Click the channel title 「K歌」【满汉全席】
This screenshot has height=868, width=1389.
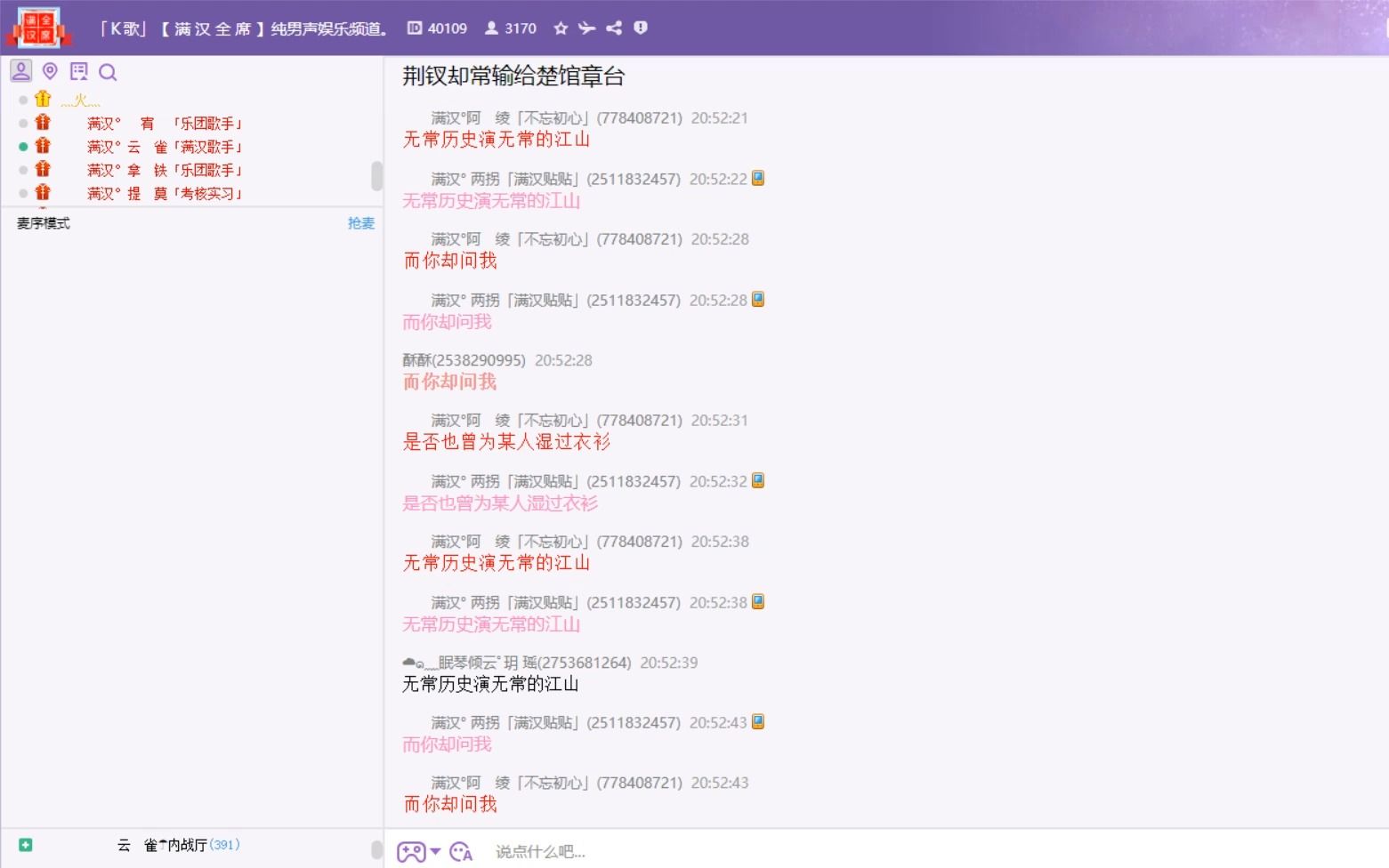pos(244,28)
